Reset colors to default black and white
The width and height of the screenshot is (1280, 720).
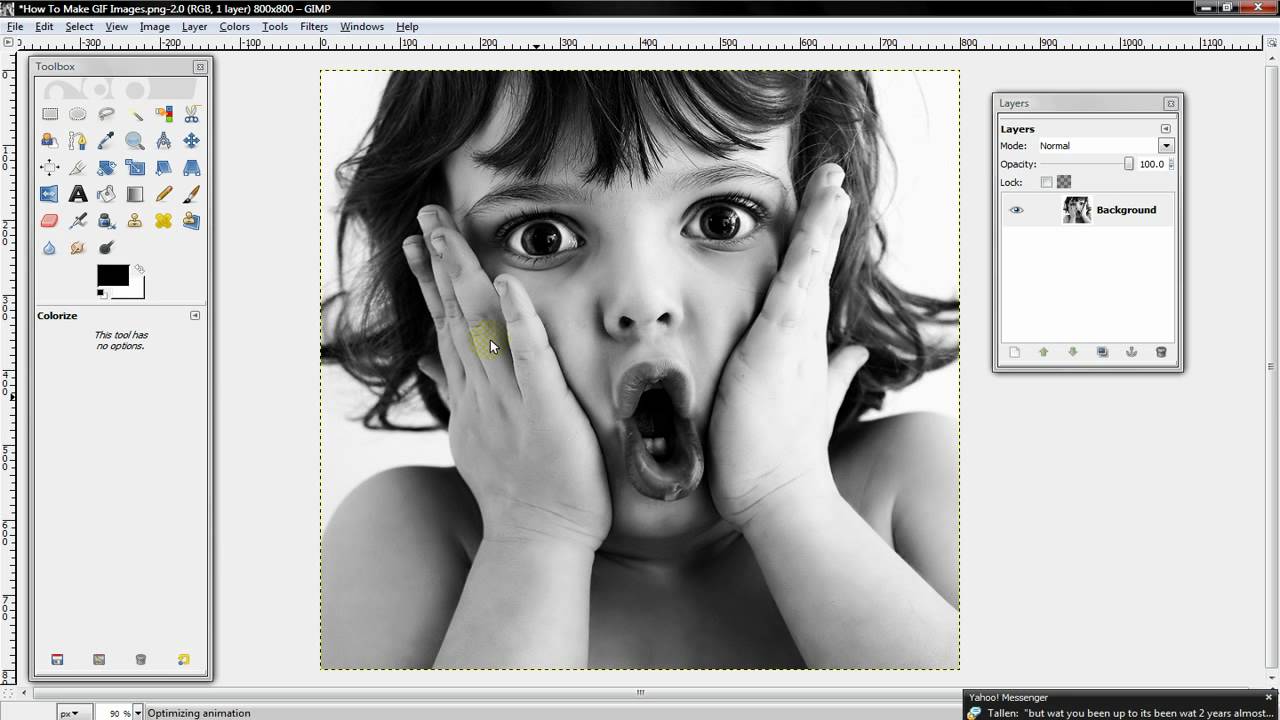pos(101,293)
